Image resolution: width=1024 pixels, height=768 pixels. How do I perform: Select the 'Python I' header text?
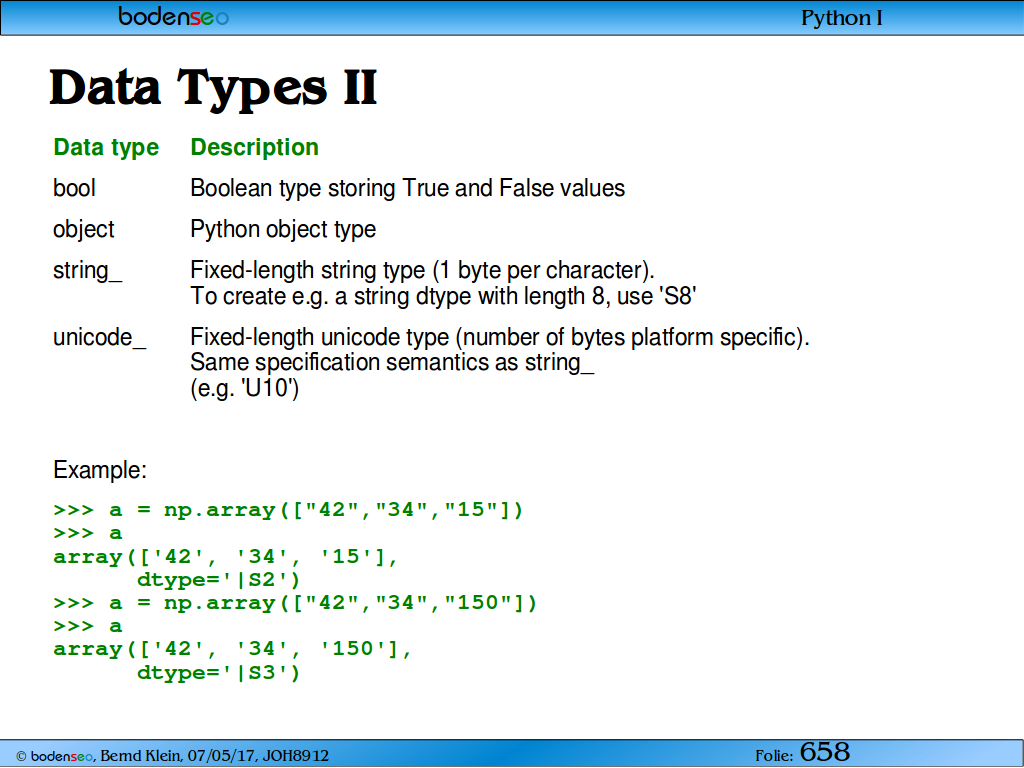[841, 18]
